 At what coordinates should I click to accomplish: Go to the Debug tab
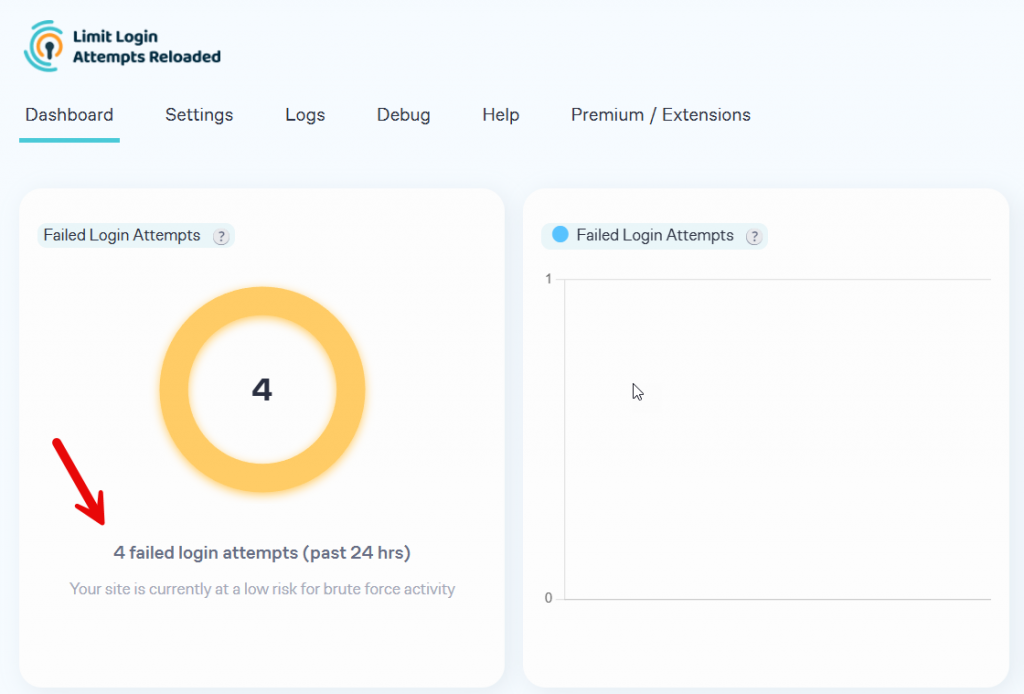403,115
